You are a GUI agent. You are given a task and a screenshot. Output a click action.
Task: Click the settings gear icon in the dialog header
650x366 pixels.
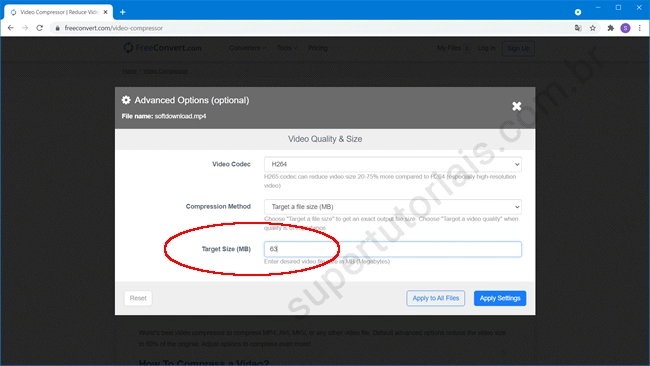coord(126,100)
